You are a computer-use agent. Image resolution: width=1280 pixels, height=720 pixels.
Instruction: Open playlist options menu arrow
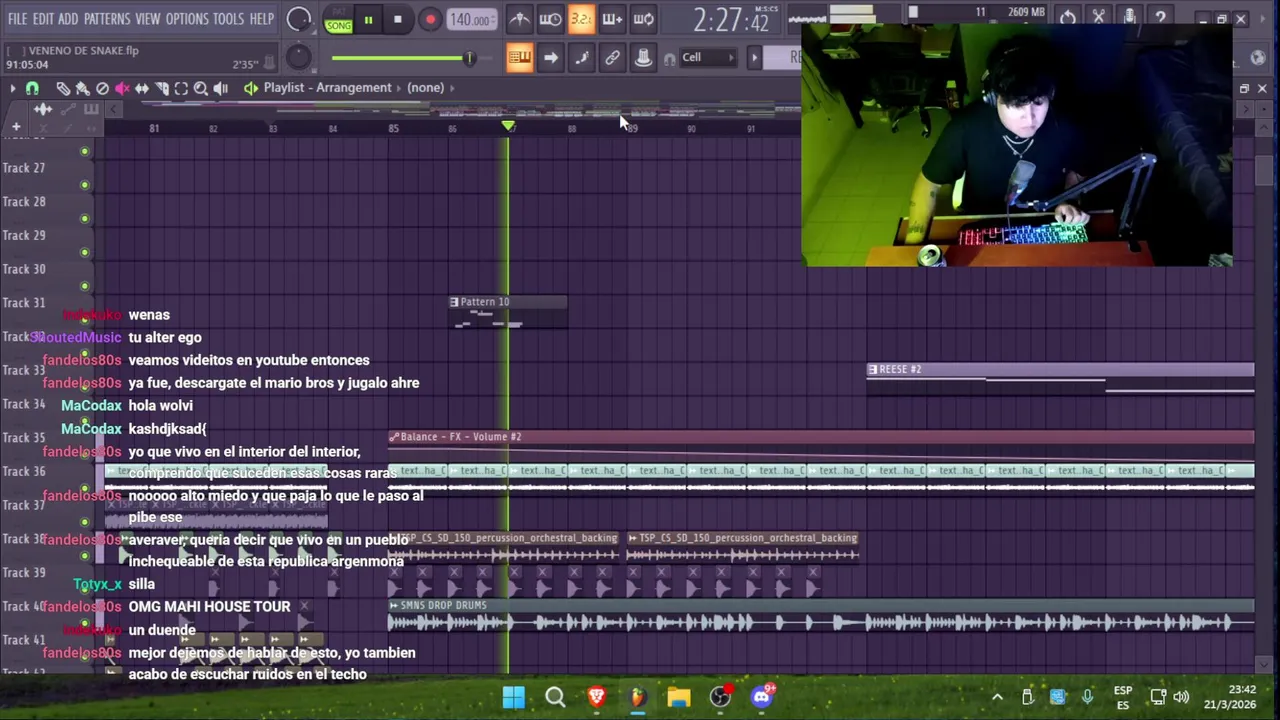[12, 88]
